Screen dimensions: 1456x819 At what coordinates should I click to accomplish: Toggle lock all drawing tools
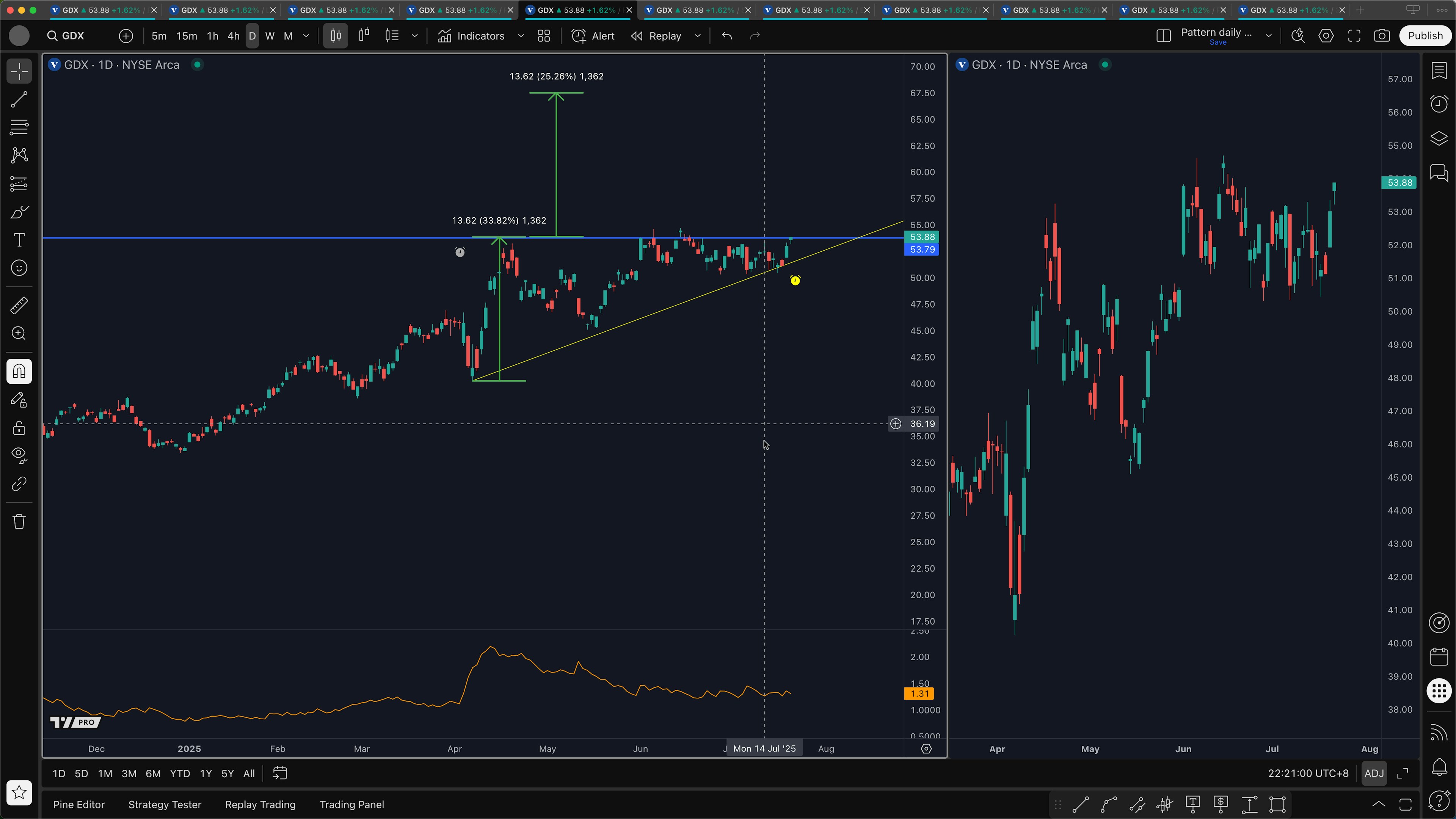click(19, 428)
